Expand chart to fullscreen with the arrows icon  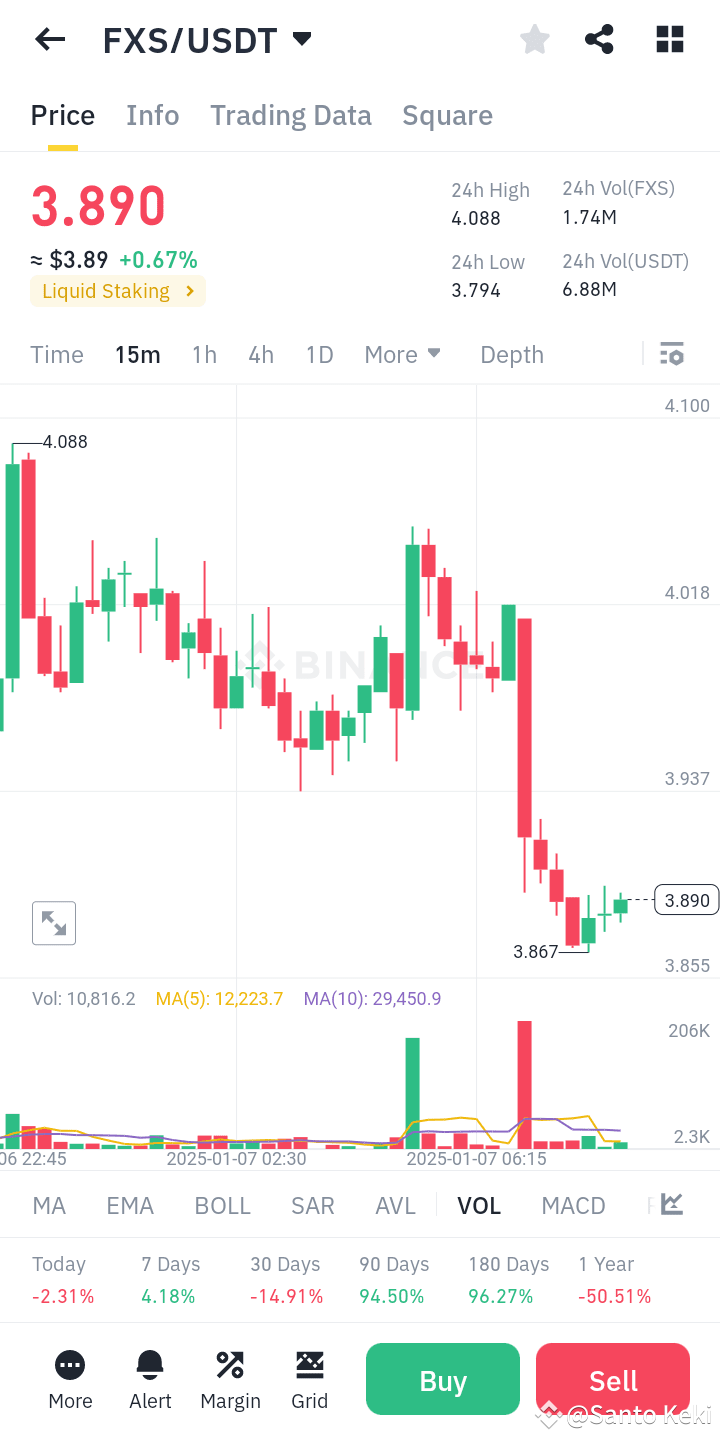[53, 922]
